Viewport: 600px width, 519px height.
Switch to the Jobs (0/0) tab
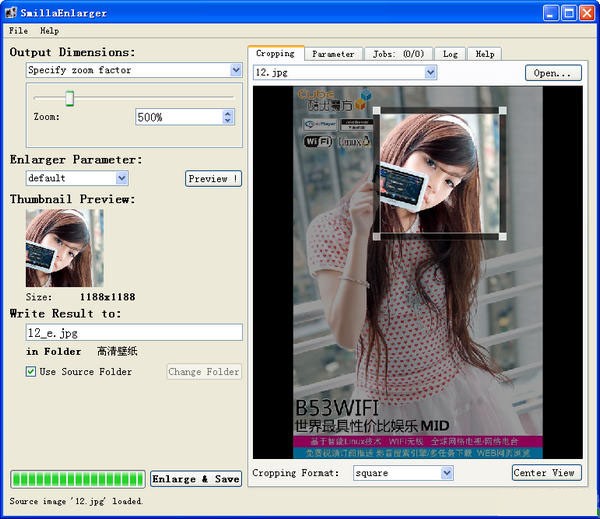click(399, 54)
